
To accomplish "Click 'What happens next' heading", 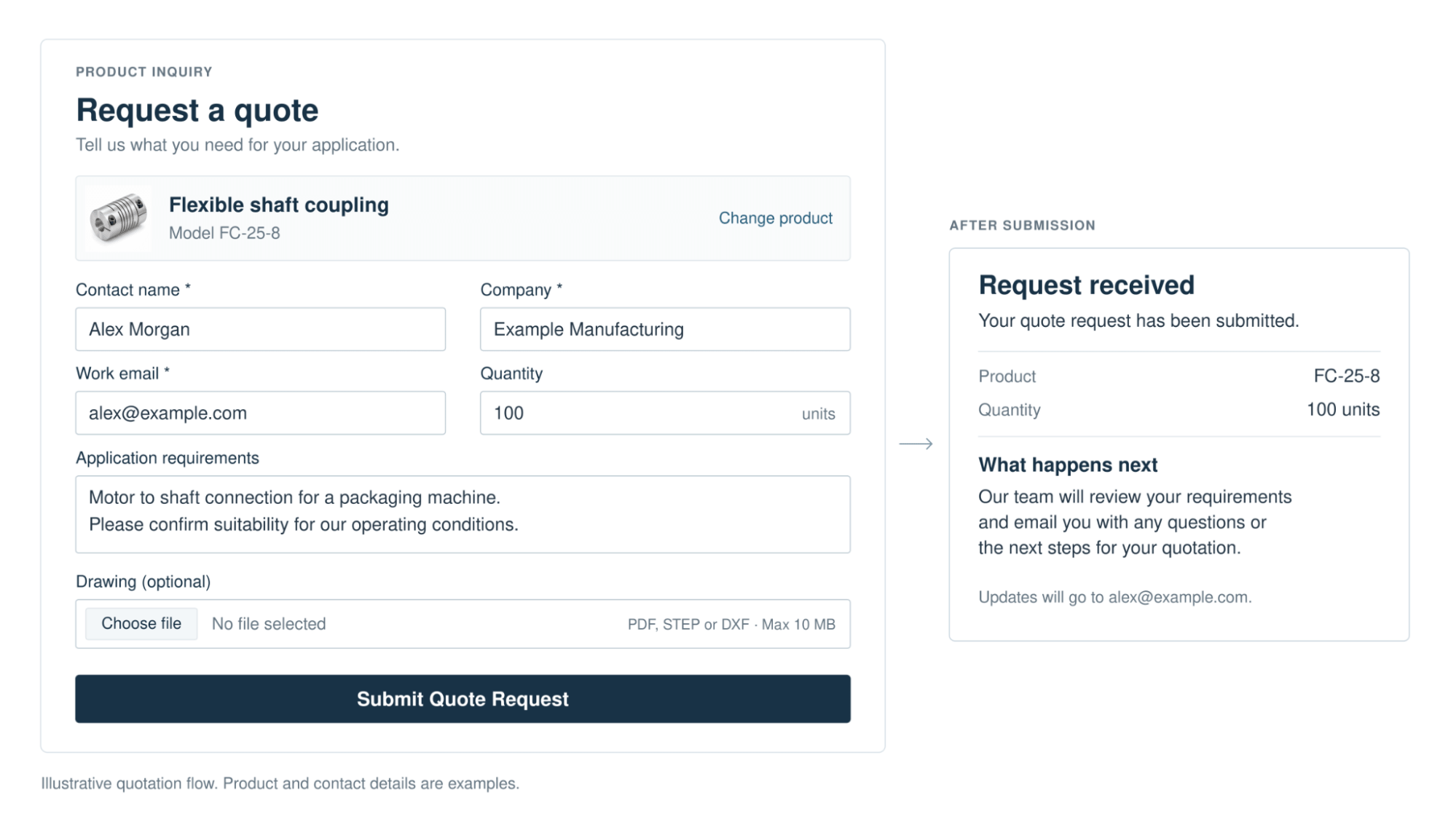I will 1068,464.
